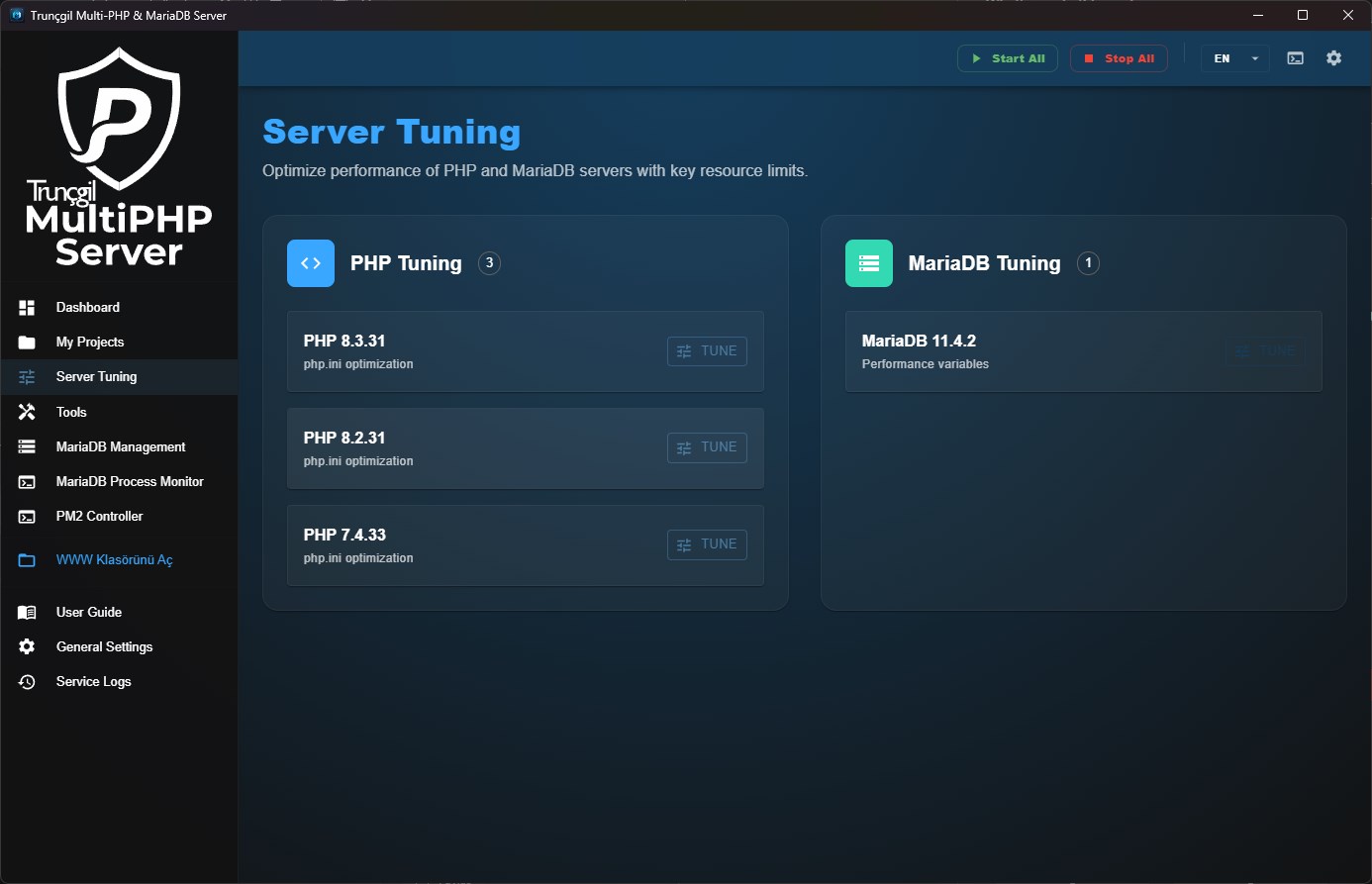1372x884 pixels.
Task: Open PM2 Controller page
Action: click(119, 517)
